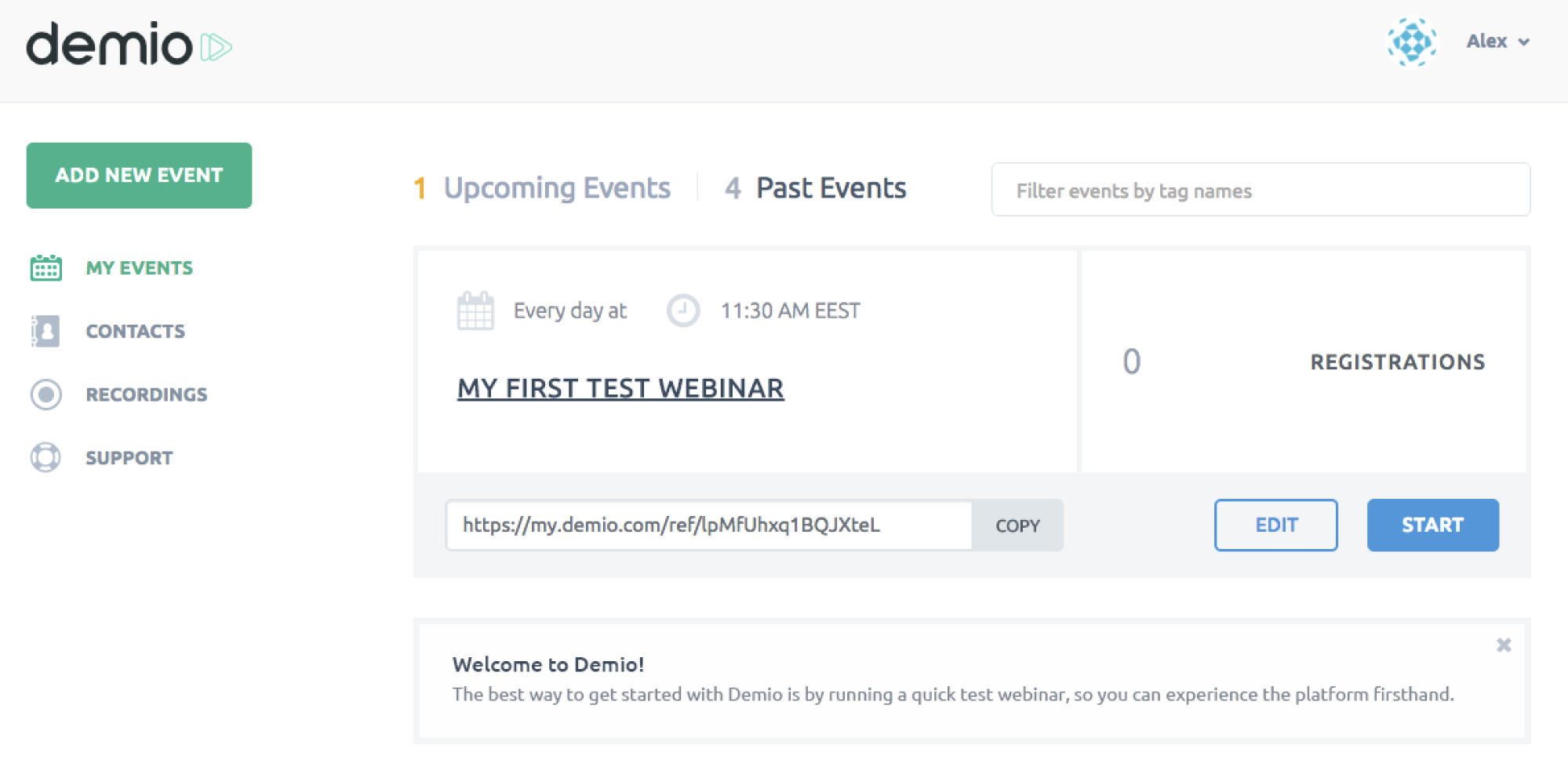
Task: Click the Demio logo
Action: [129, 44]
